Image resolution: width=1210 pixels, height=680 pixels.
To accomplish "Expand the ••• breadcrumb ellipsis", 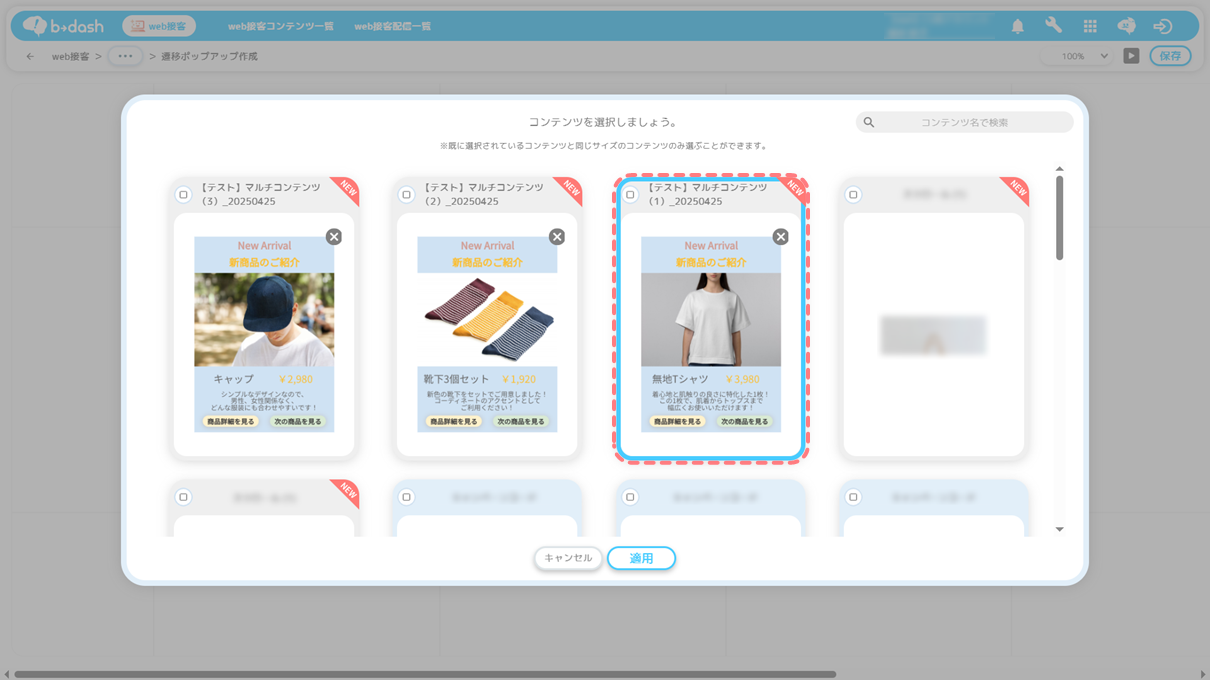I will [x=125, y=56].
